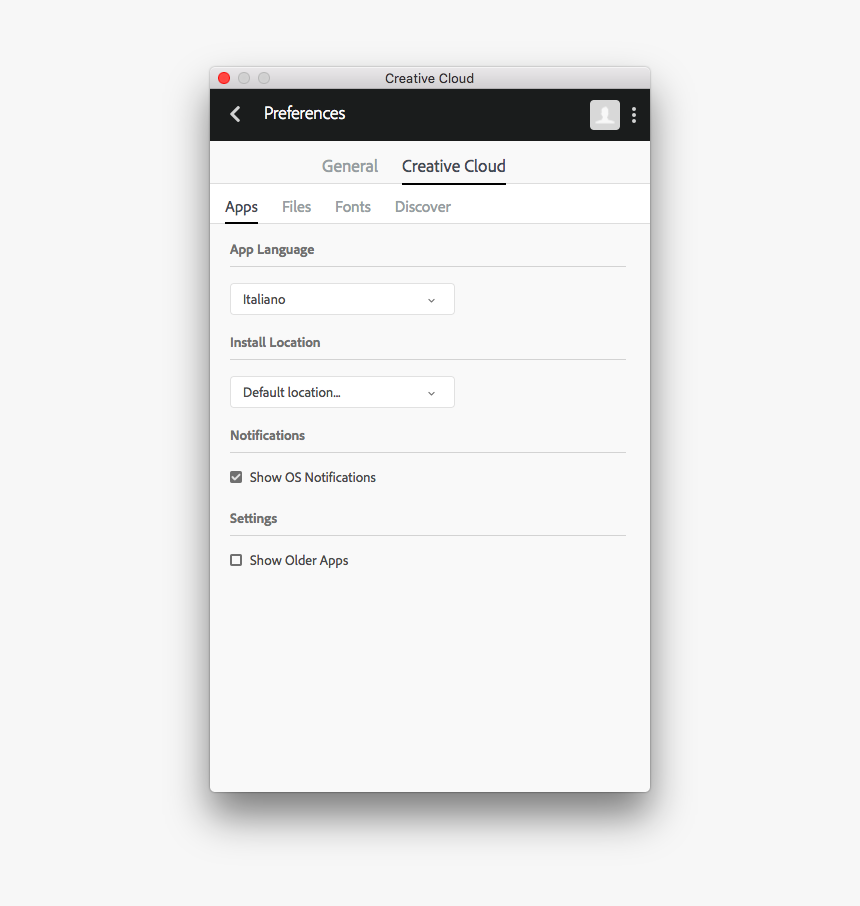The height and width of the screenshot is (906, 860).
Task: Open the Files section
Action: tap(296, 207)
